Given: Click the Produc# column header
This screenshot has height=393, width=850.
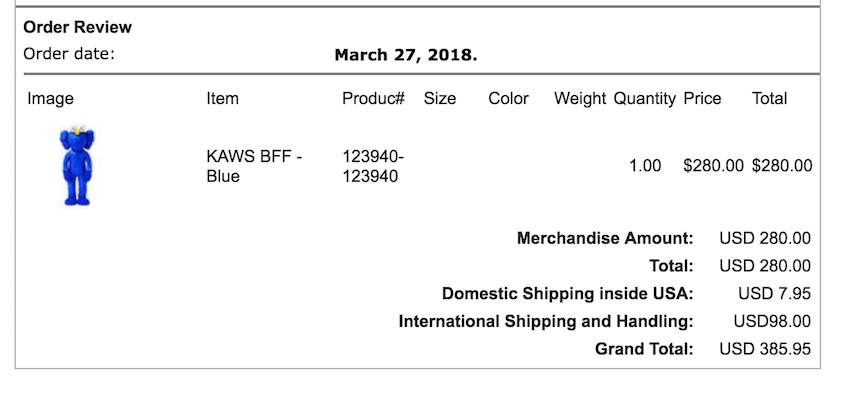Looking at the screenshot, I should pyautogui.click(x=374, y=99).
